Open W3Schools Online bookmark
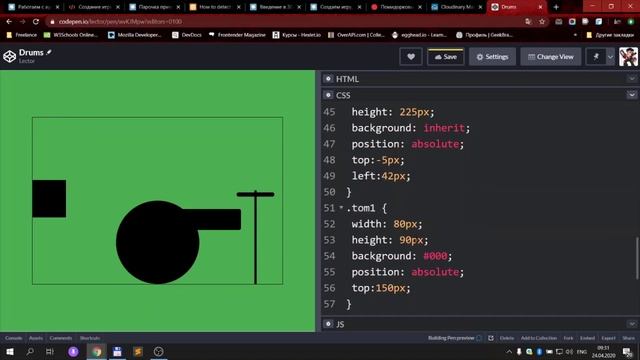This screenshot has width=640, height=360. click(x=71, y=35)
